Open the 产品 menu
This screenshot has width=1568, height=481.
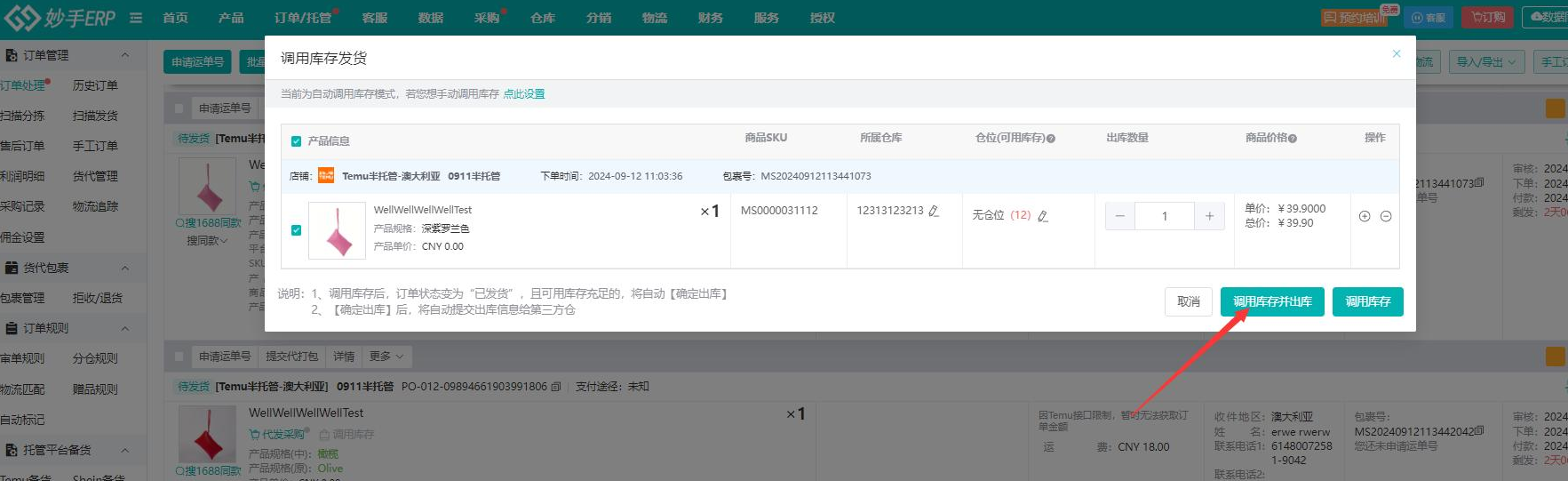(x=231, y=18)
